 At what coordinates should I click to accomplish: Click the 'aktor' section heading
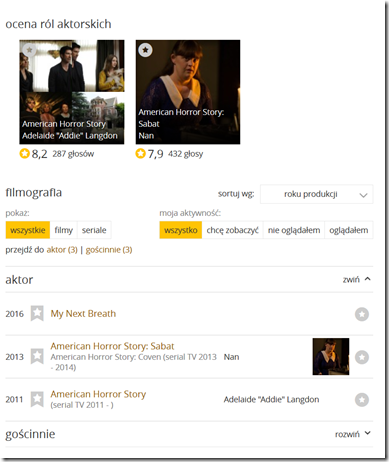(19, 279)
